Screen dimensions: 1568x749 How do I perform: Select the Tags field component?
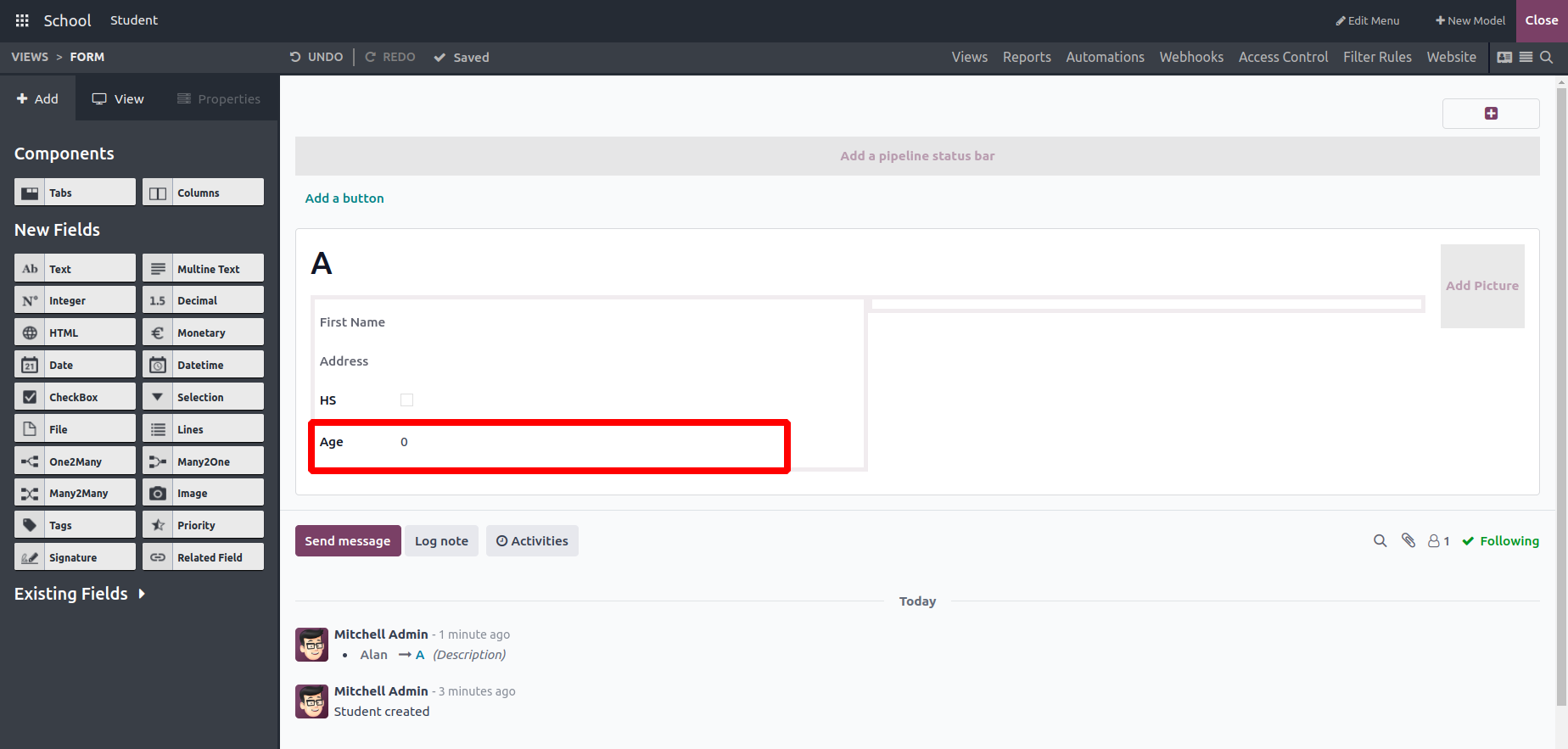click(75, 525)
